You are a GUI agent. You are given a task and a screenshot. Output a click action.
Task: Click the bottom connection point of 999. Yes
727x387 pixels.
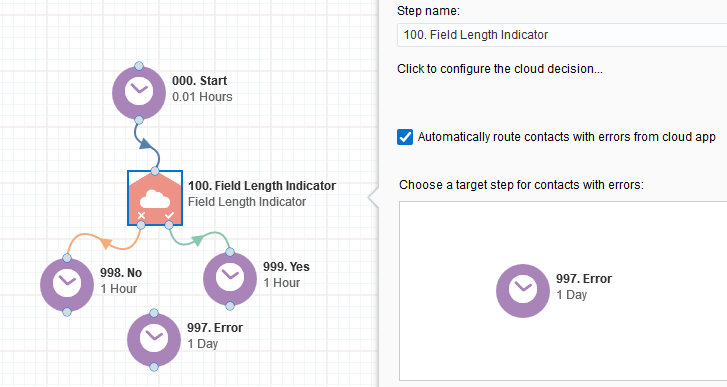tap(230, 306)
